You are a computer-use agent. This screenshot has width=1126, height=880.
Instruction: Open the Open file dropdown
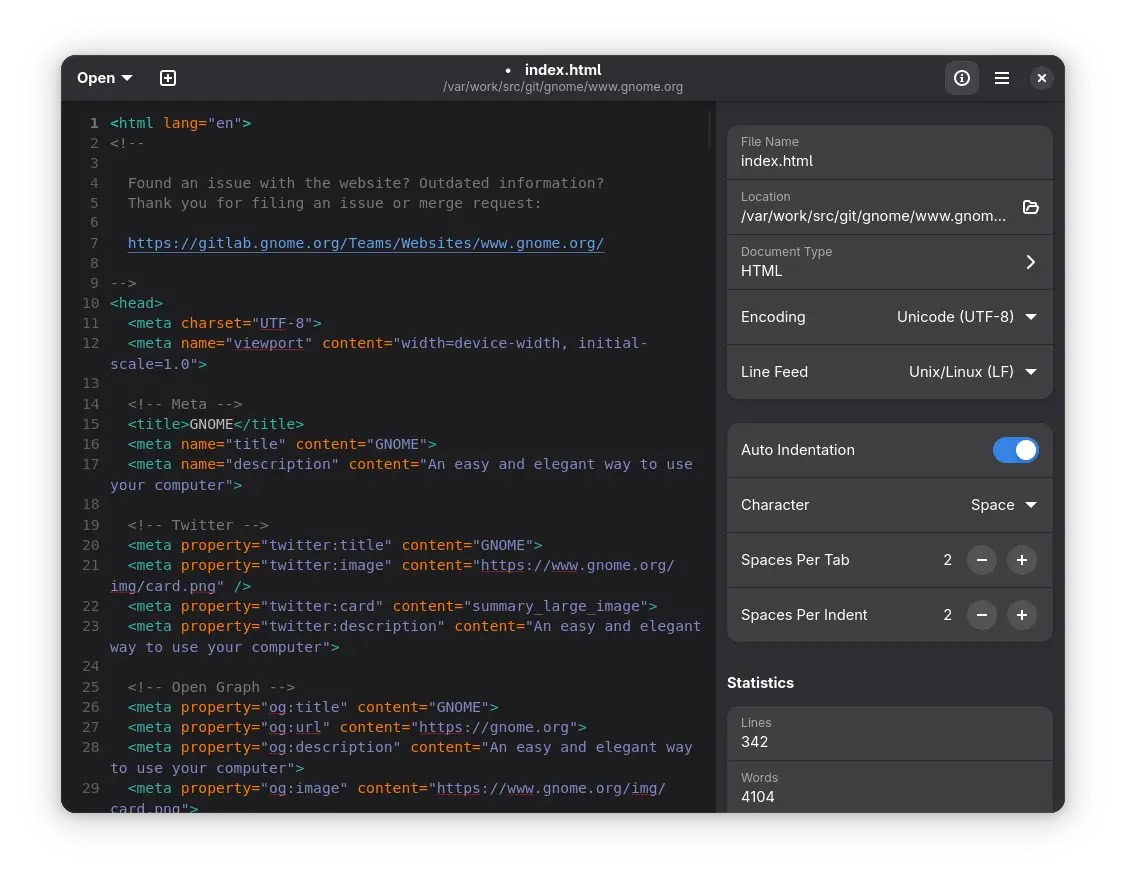105,78
